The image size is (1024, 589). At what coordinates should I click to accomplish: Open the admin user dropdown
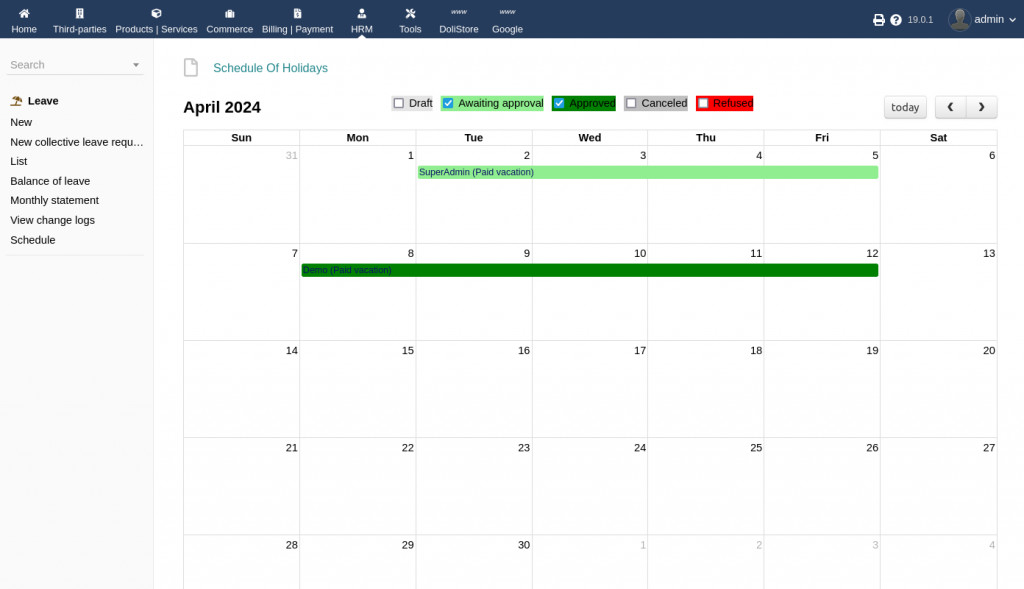tap(983, 19)
